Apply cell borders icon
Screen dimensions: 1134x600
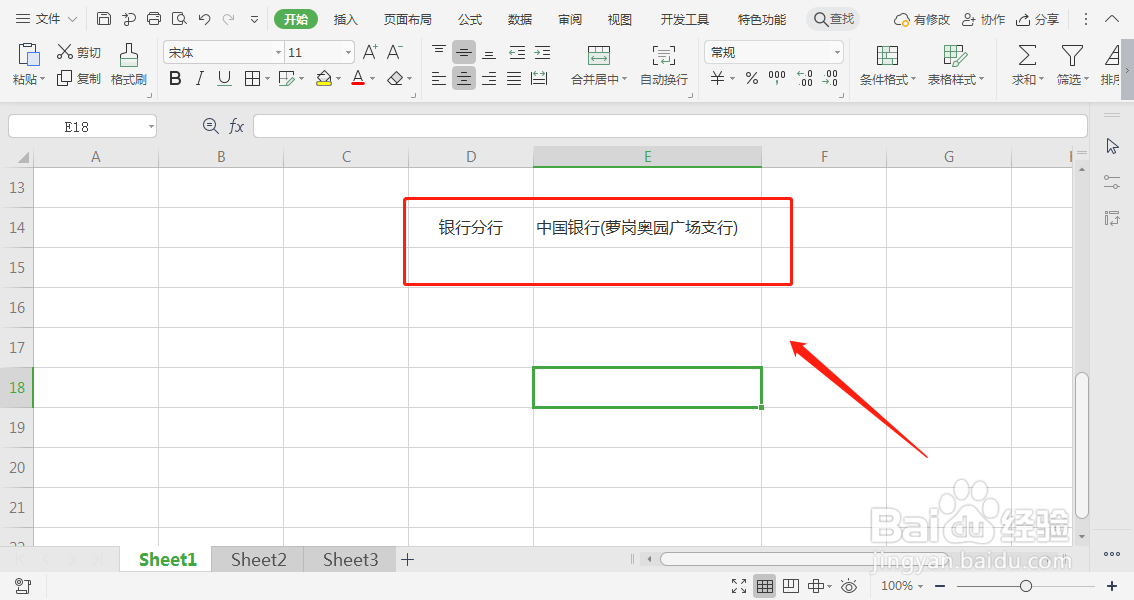(x=252, y=78)
